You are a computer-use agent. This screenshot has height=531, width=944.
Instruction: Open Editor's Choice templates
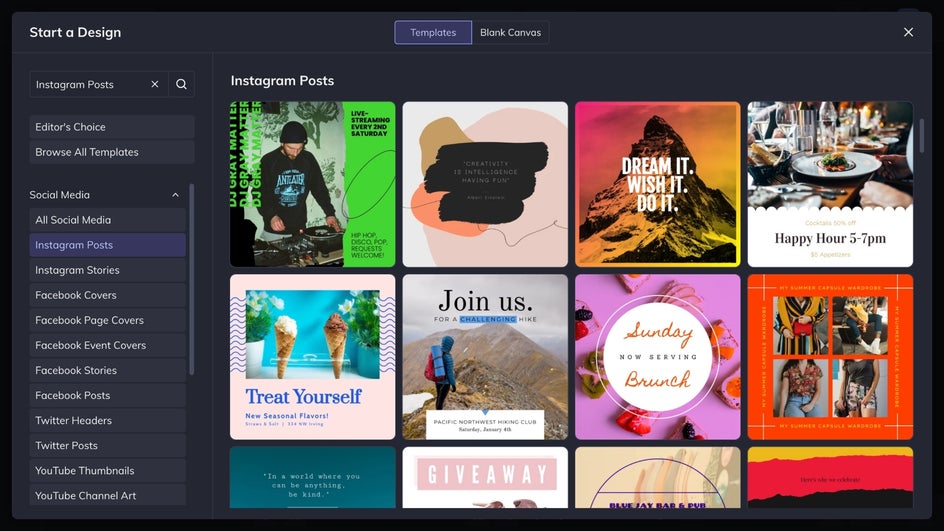point(112,127)
